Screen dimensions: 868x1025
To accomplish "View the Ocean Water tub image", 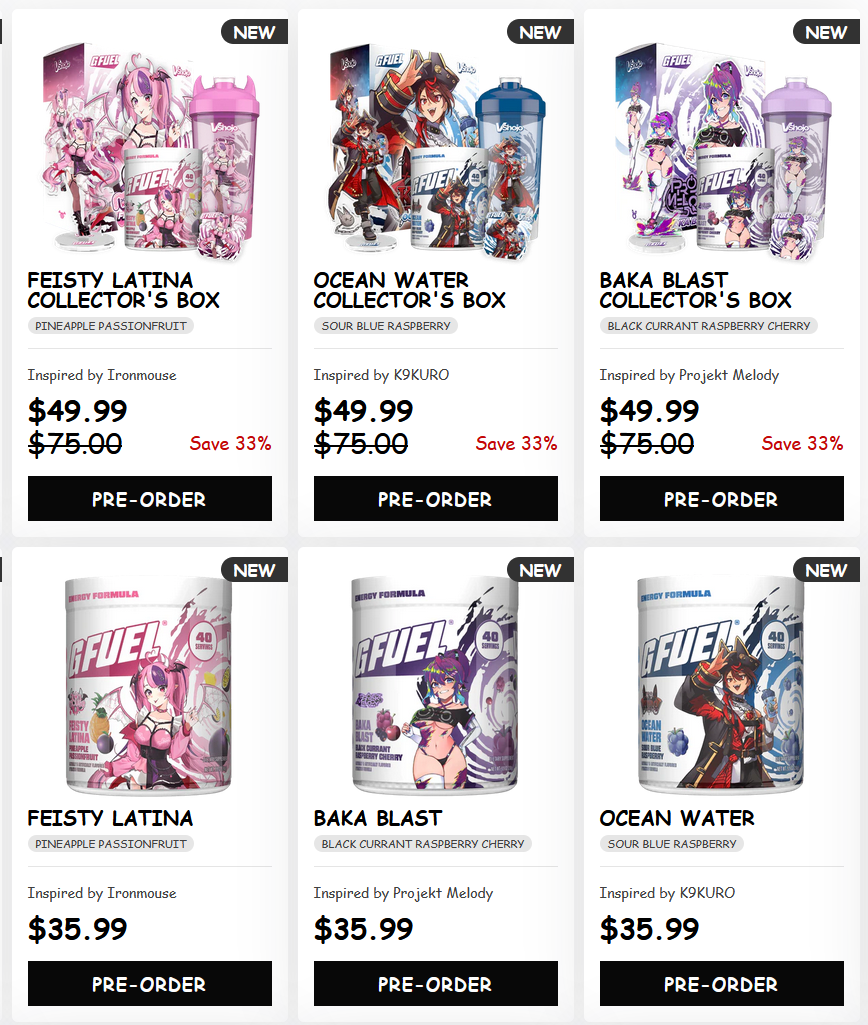I will [722, 685].
